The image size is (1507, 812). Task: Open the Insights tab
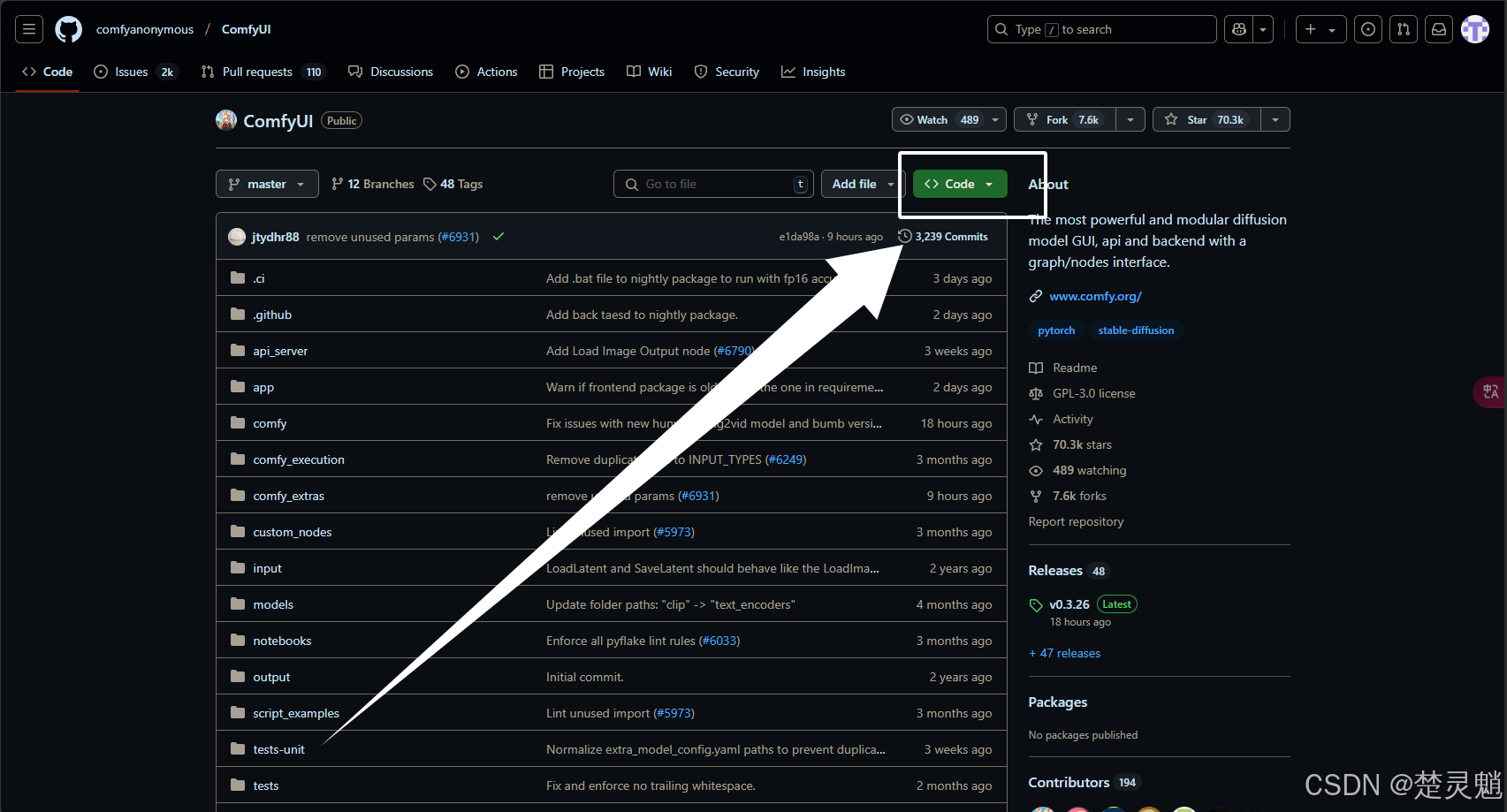813,72
